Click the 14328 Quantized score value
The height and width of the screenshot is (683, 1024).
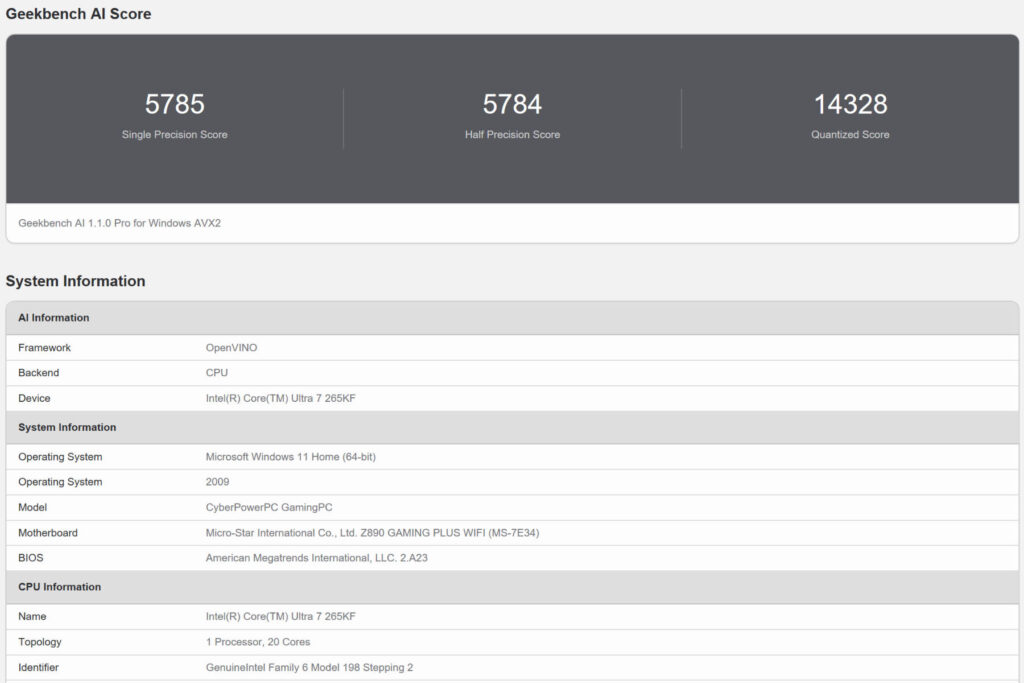click(850, 104)
